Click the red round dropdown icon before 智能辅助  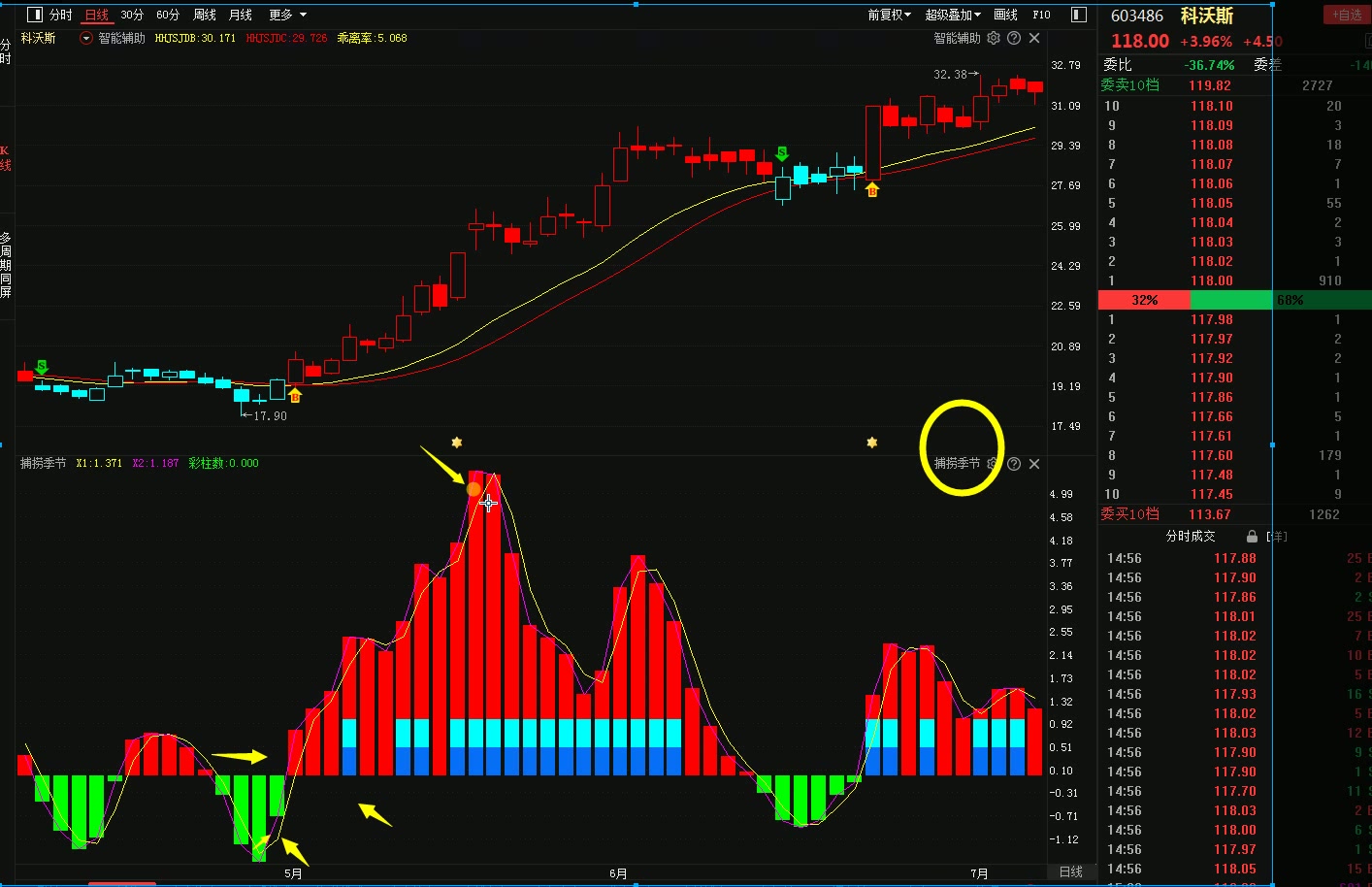tap(86, 38)
